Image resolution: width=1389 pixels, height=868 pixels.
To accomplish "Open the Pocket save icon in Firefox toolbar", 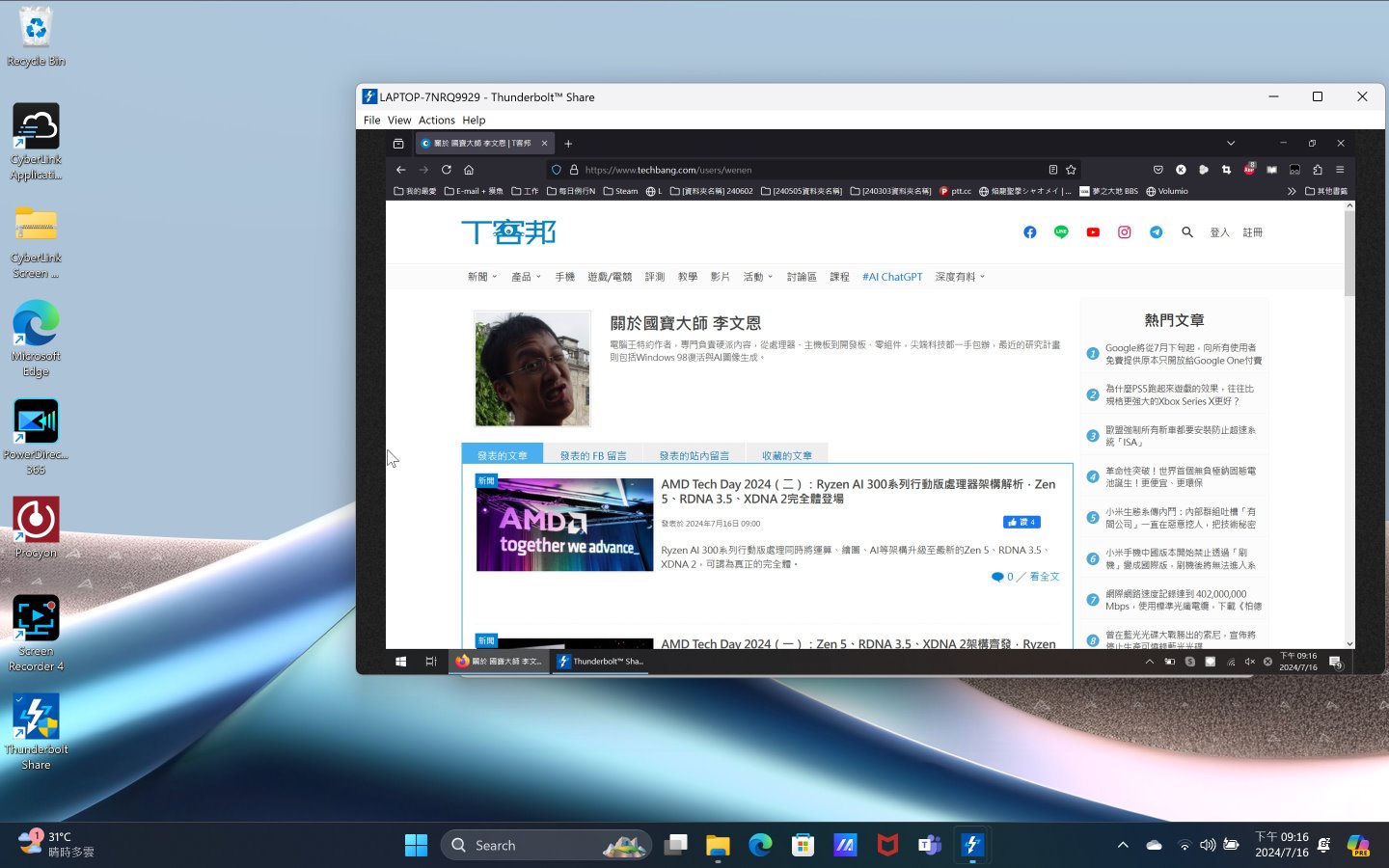I will coord(1158,170).
